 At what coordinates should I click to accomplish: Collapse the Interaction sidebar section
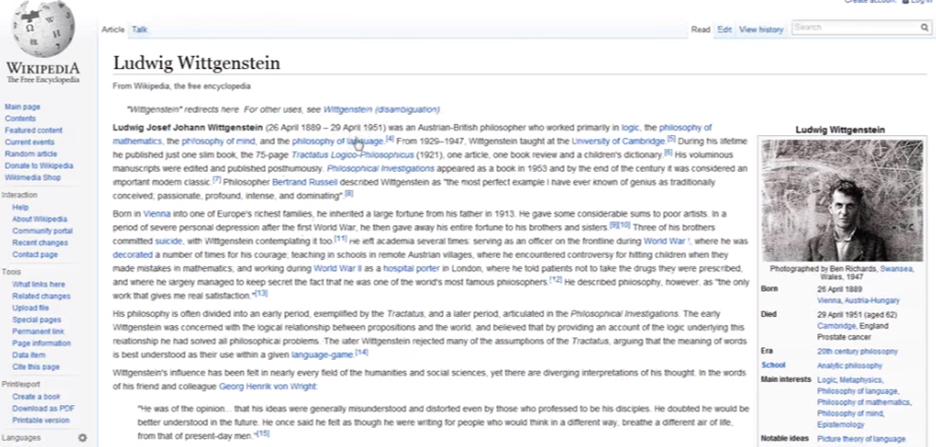point(19,195)
